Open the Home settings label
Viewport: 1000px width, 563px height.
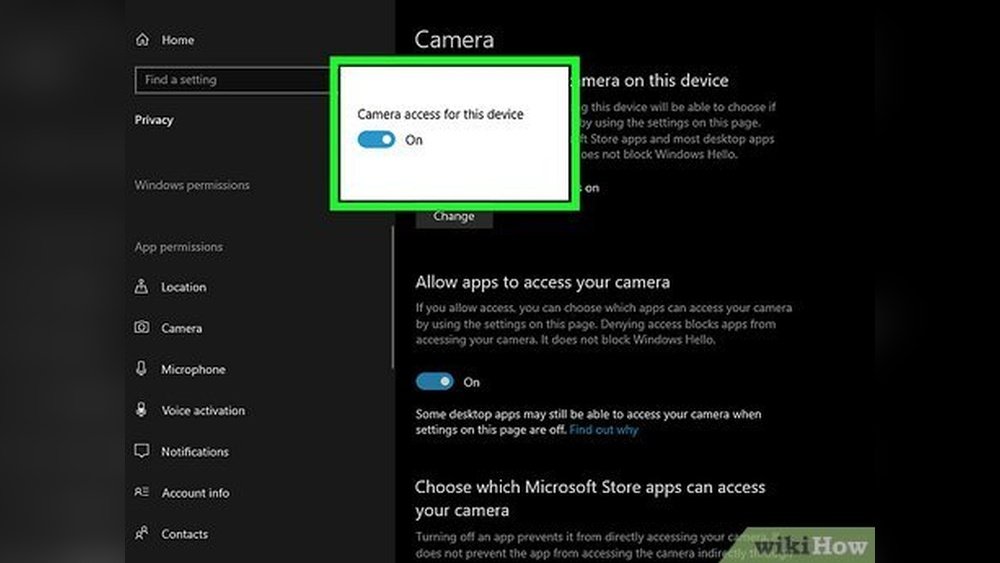pyautogui.click(x=177, y=40)
